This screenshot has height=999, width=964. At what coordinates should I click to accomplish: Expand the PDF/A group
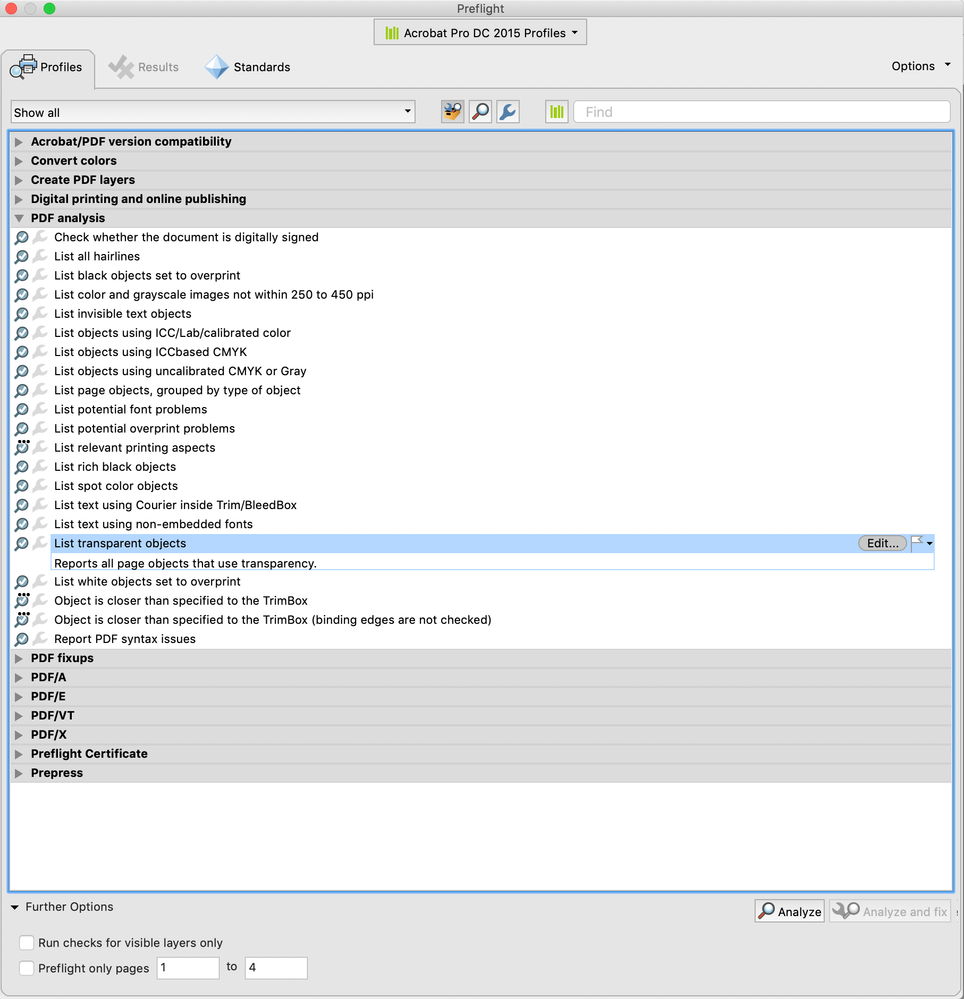[19, 677]
